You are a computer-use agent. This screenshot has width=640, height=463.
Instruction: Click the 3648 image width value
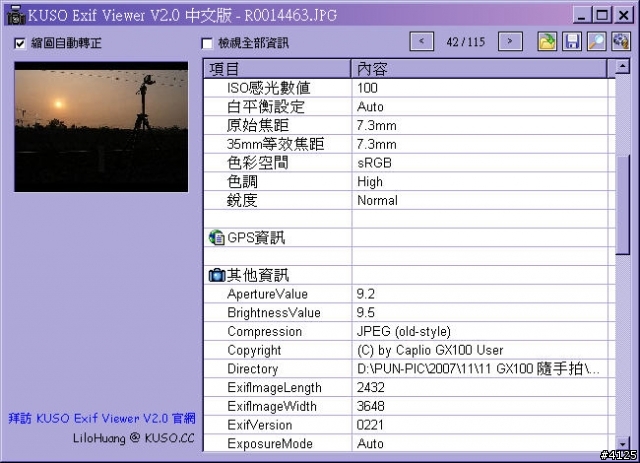[x=371, y=407]
